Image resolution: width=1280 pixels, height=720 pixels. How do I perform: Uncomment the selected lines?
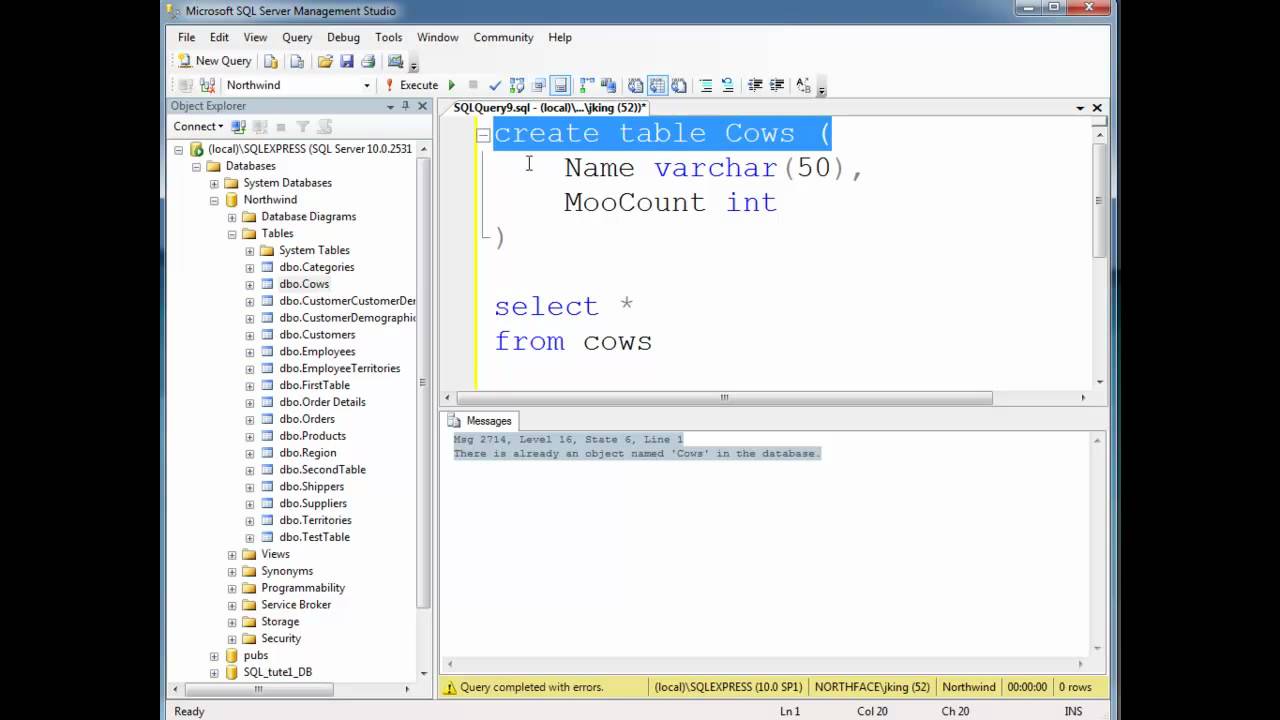click(727, 85)
